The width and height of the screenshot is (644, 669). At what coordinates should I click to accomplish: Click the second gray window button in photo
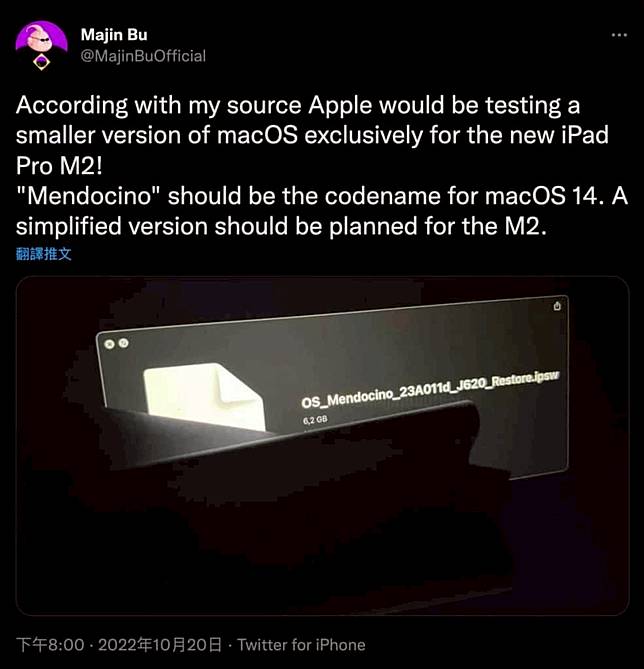point(123,343)
